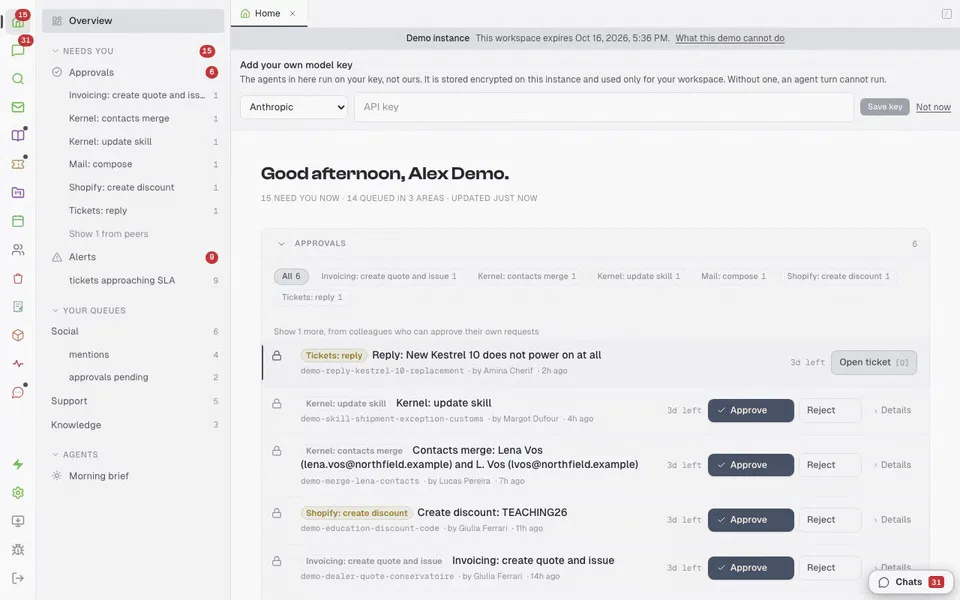
Task: Reject the Invoicing: create quote and issue request
Action: coord(830,568)
